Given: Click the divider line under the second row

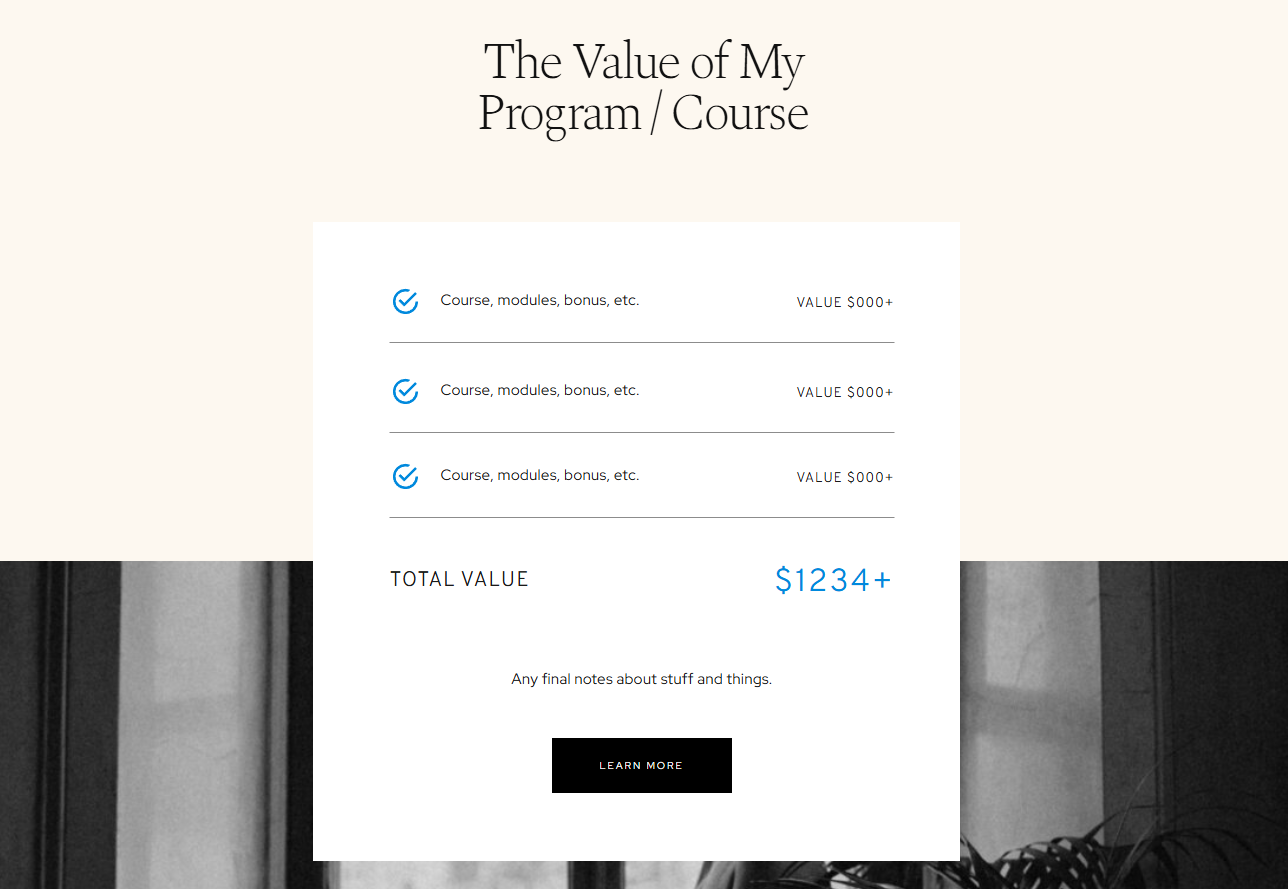Looking at the screenshot, I should click(x=641, y=432).
